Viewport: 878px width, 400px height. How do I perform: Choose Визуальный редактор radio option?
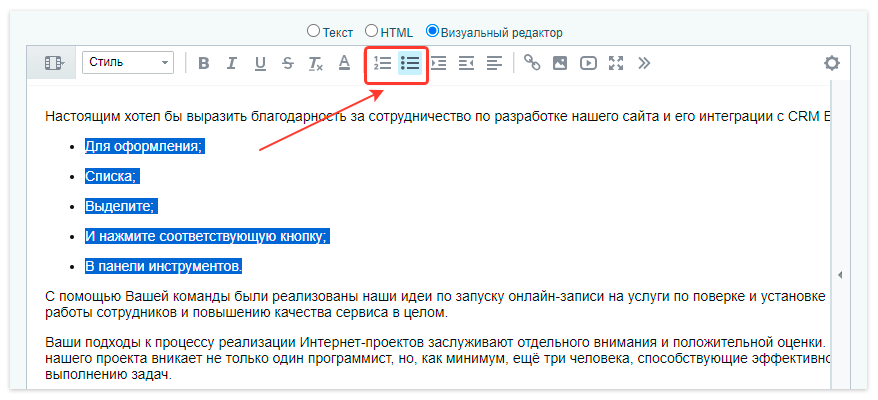click(x=433, y=32)
